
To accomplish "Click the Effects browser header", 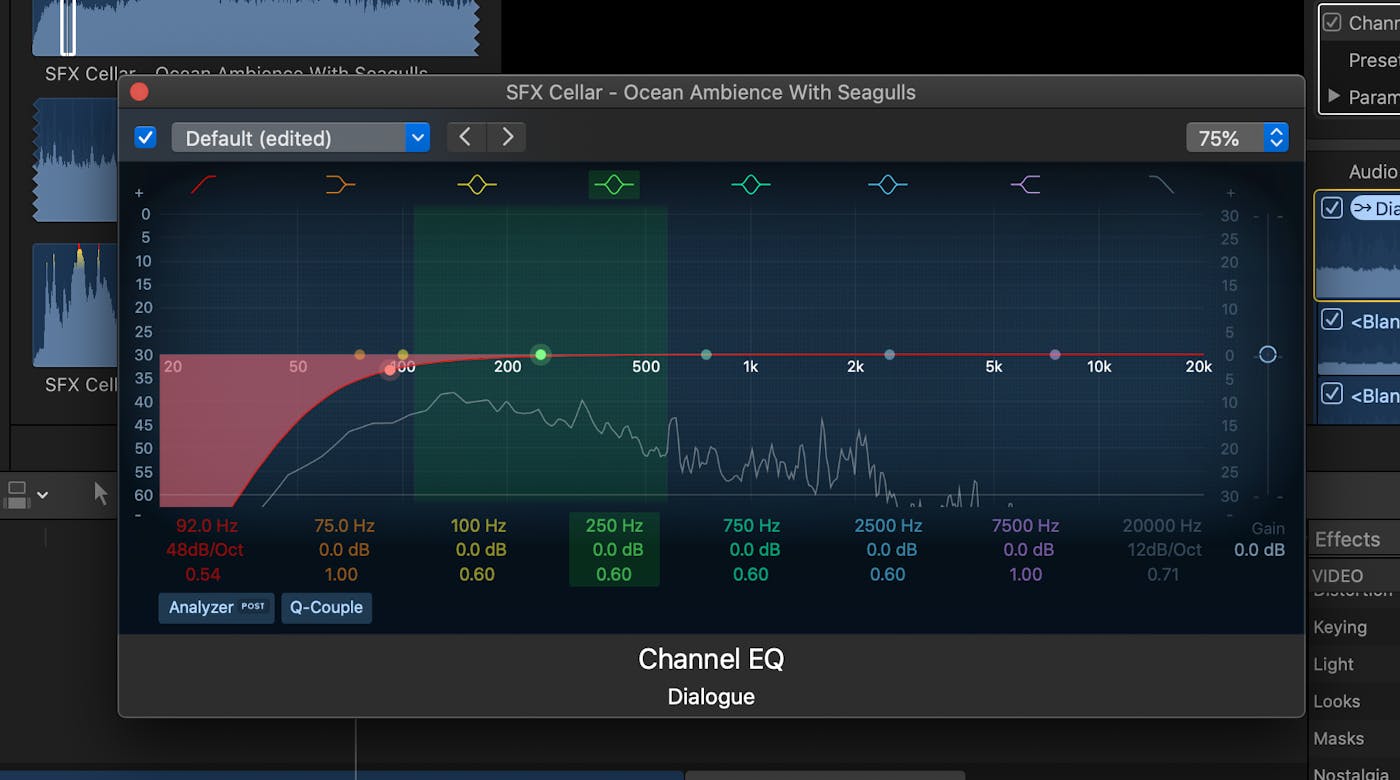I will point(1347,539).
